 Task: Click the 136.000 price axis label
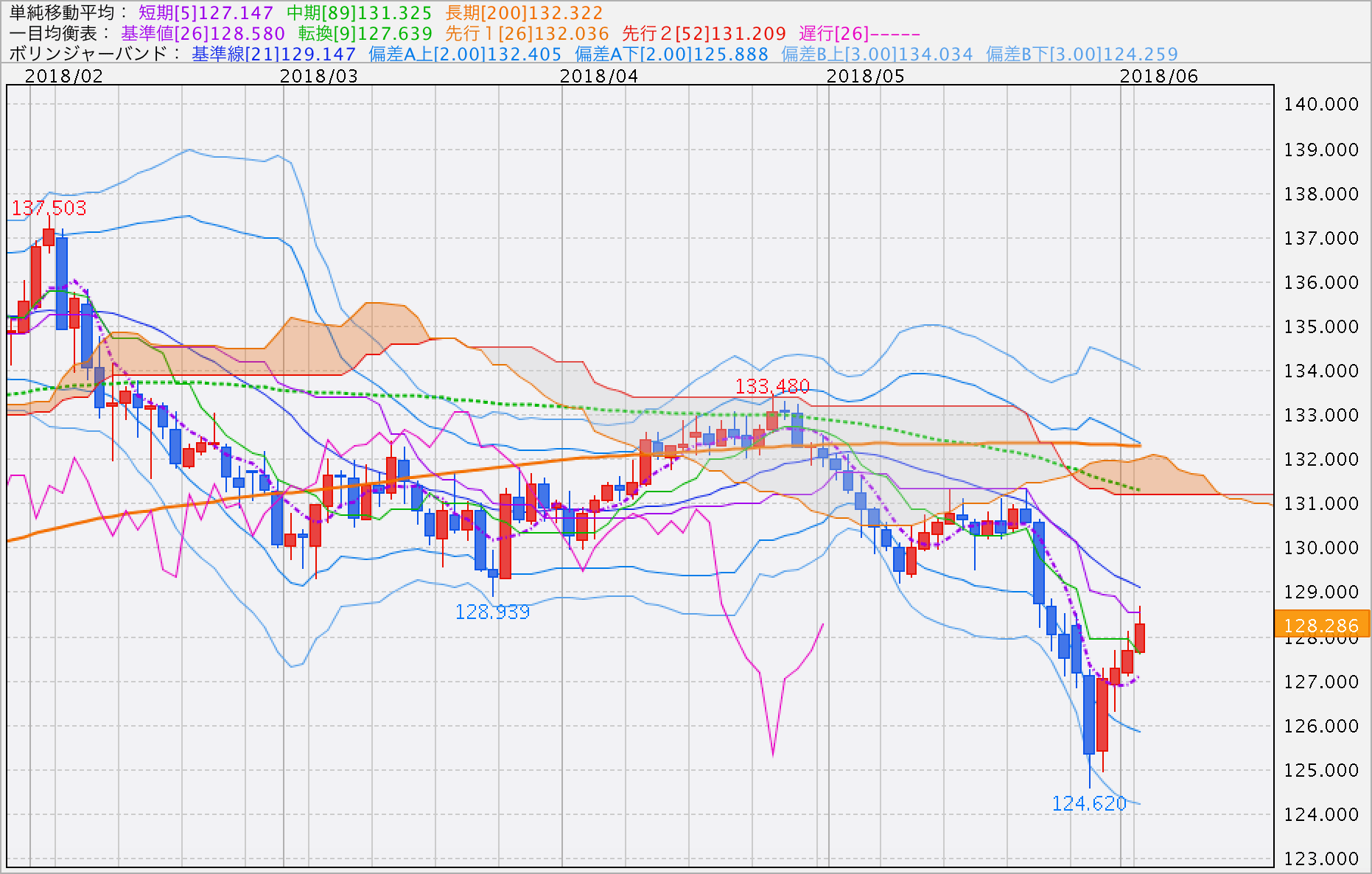pos(1321,282)
